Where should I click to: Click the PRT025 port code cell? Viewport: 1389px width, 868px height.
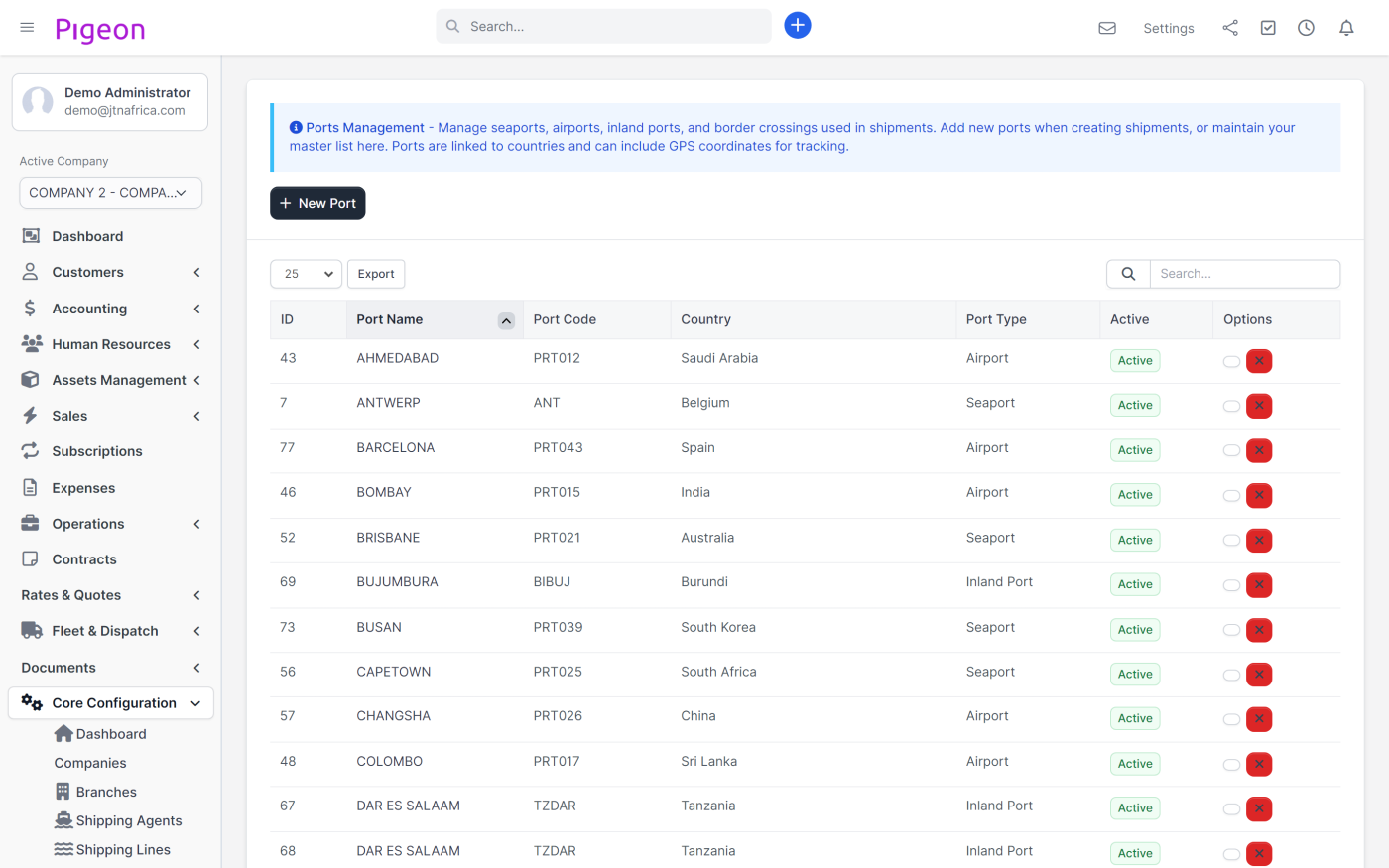click(x=558, y=672)
